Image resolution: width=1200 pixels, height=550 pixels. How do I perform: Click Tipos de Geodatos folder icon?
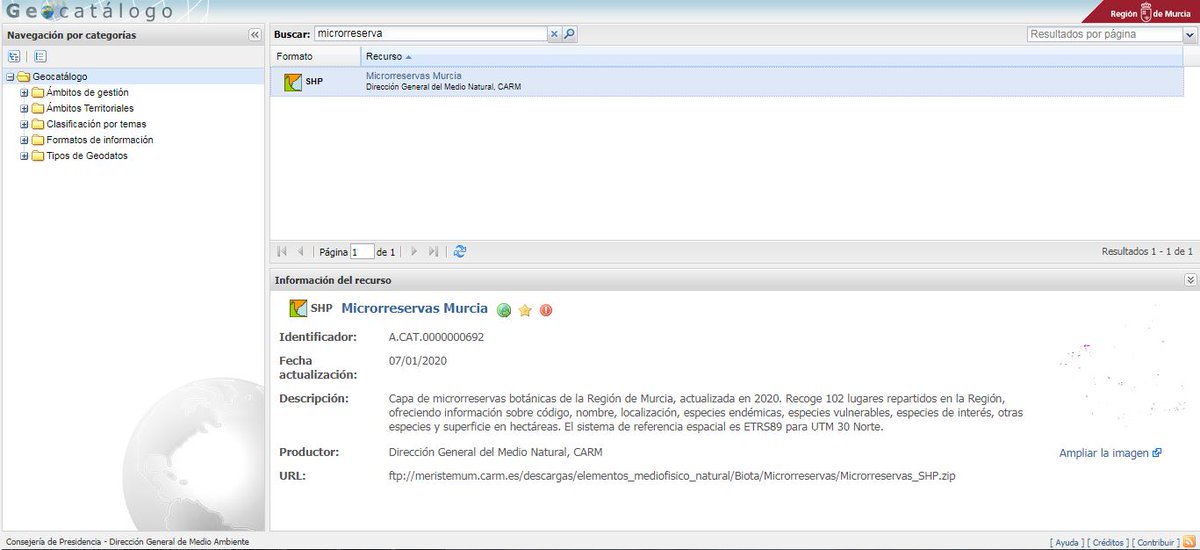[x=38, y=156]
